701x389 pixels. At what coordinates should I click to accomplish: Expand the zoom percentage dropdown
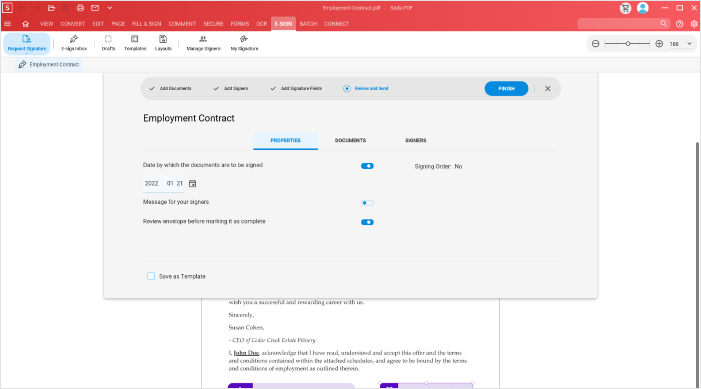tap(689, 44)
